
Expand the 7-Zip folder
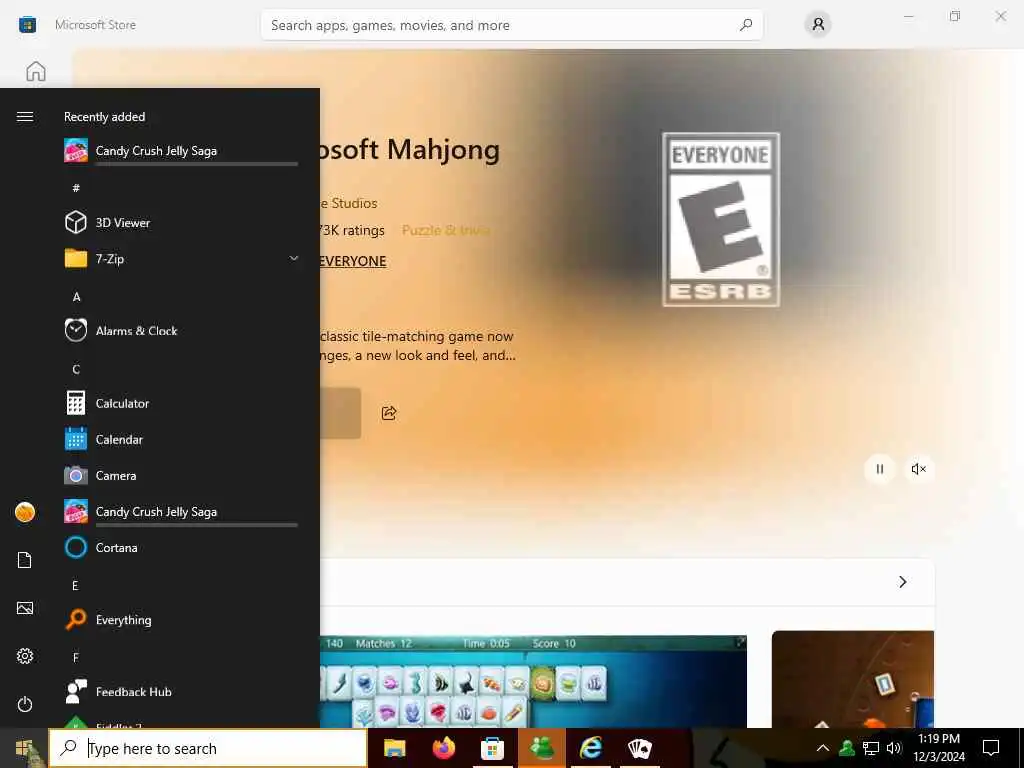181,259
